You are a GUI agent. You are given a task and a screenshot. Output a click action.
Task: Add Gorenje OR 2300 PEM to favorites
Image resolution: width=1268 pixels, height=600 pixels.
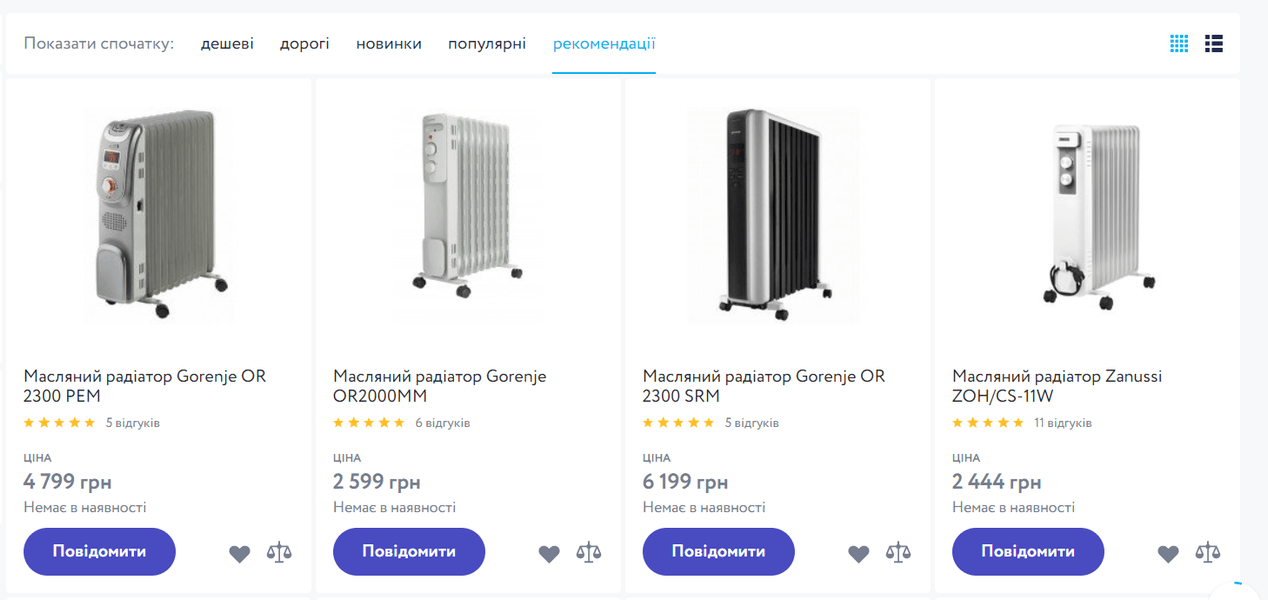(x=239, y=552)
